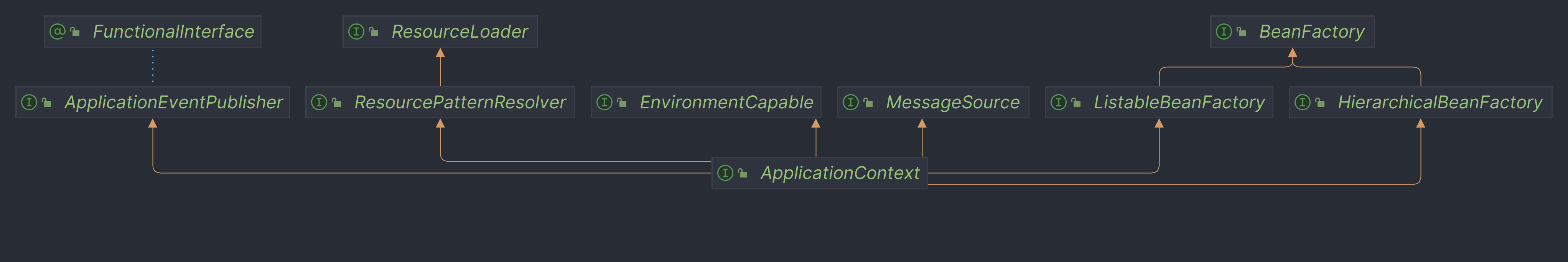1568x262 pixels.
Task: Click the interface icon beside ApplicationContext
Action: coord(725,173)
